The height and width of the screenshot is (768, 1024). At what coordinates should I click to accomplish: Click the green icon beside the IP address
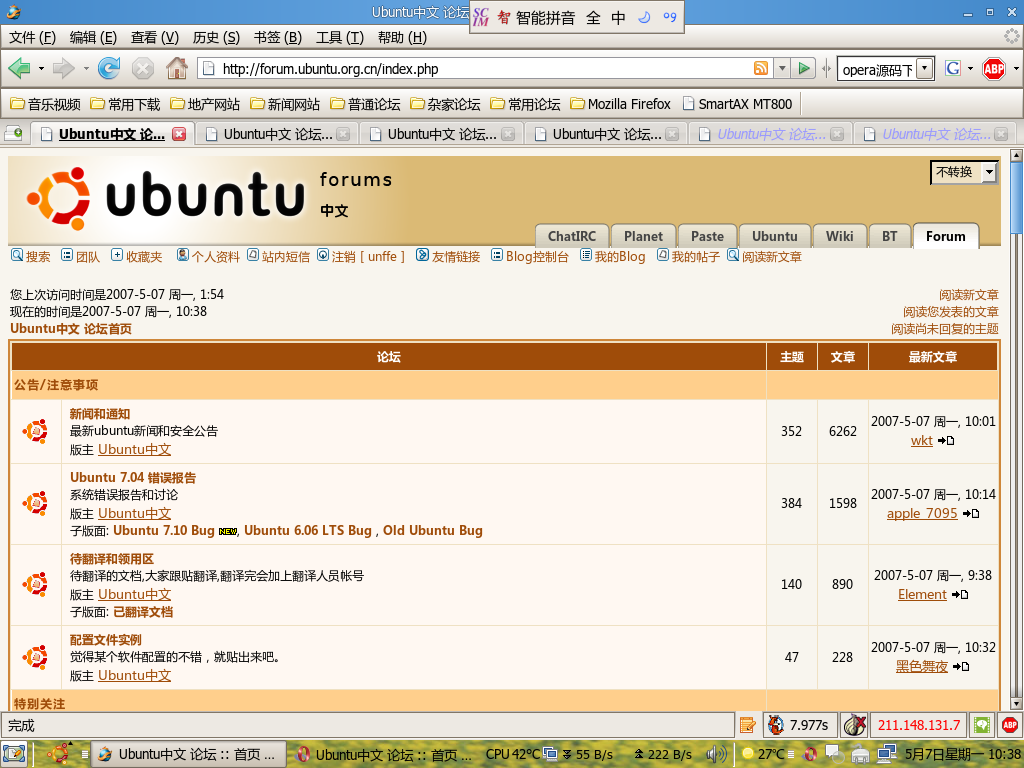click(x=982, y=725)
